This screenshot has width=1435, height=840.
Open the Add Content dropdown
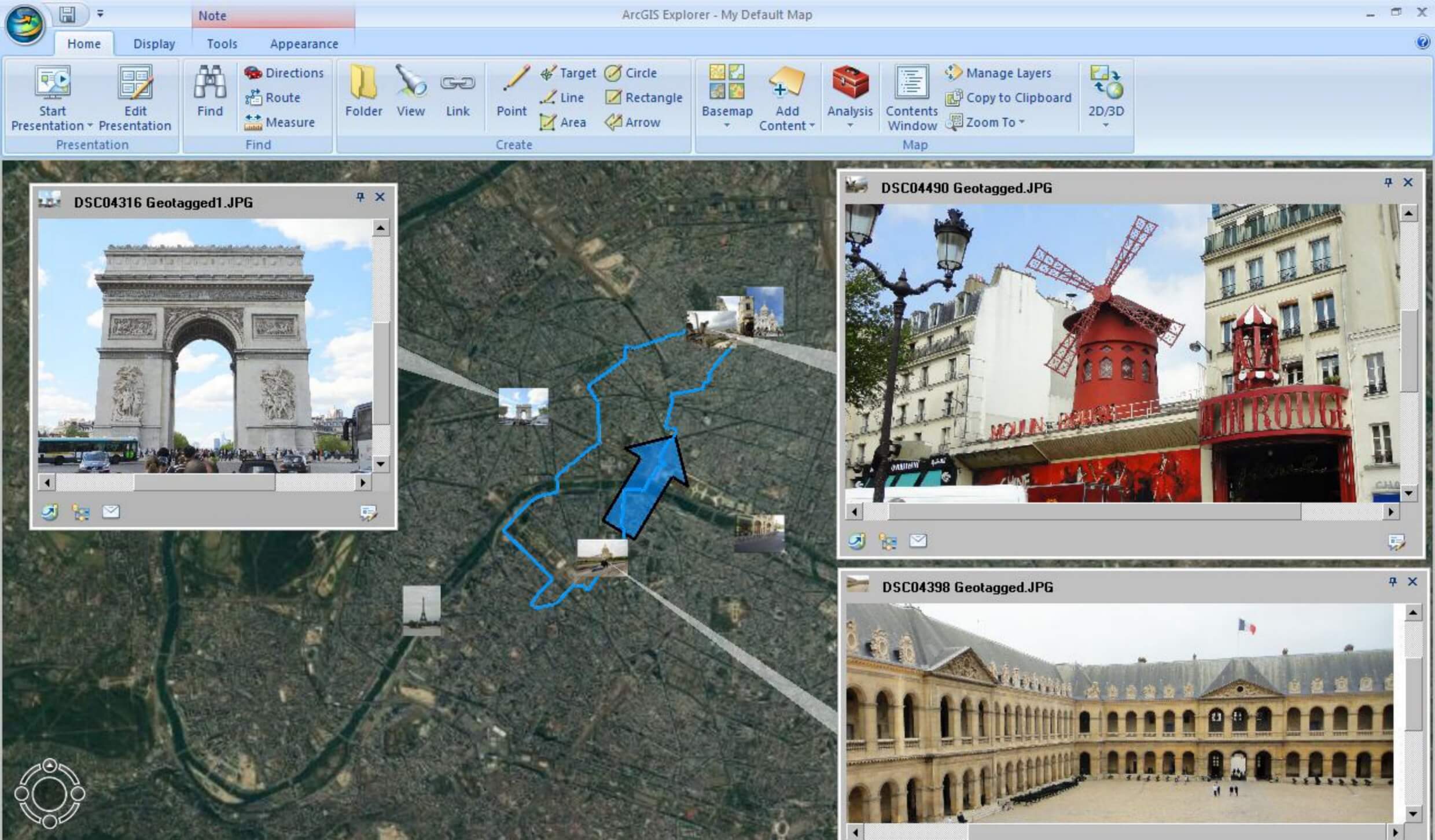786,98
